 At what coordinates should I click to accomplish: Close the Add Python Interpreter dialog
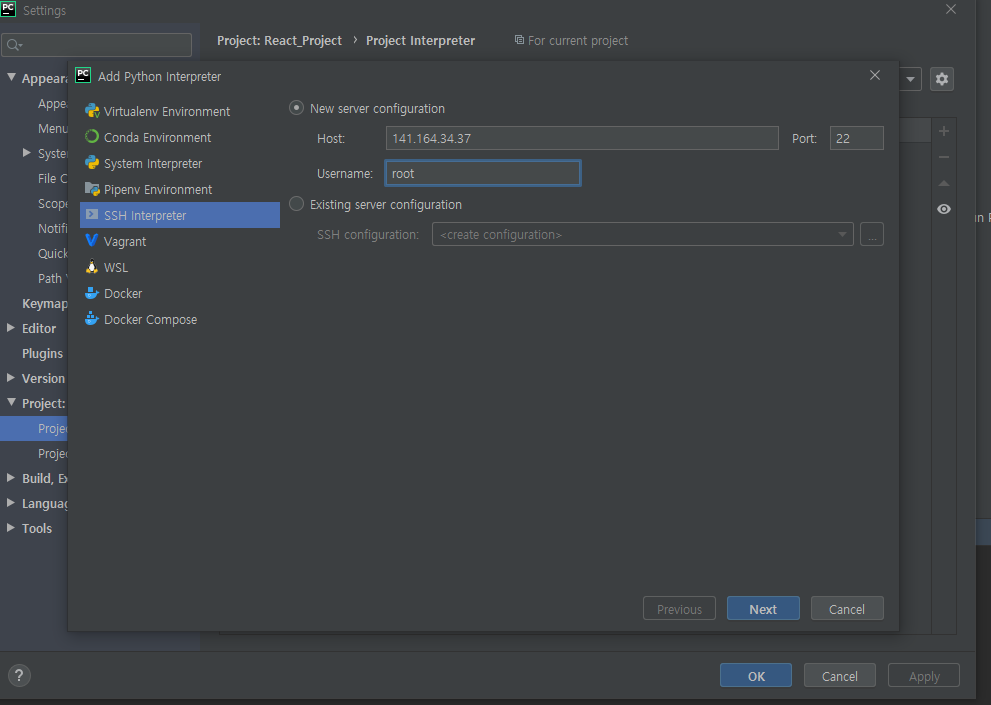click(x=875, y=75)
